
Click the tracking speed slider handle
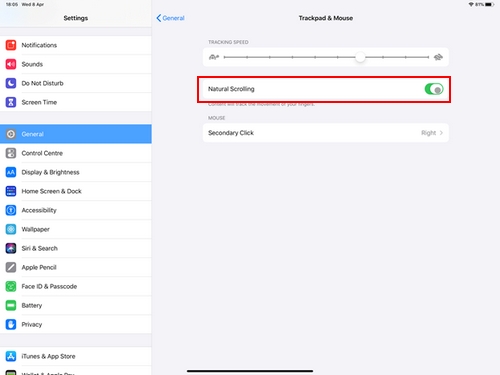pyautogui.click(x=360, y=57)
